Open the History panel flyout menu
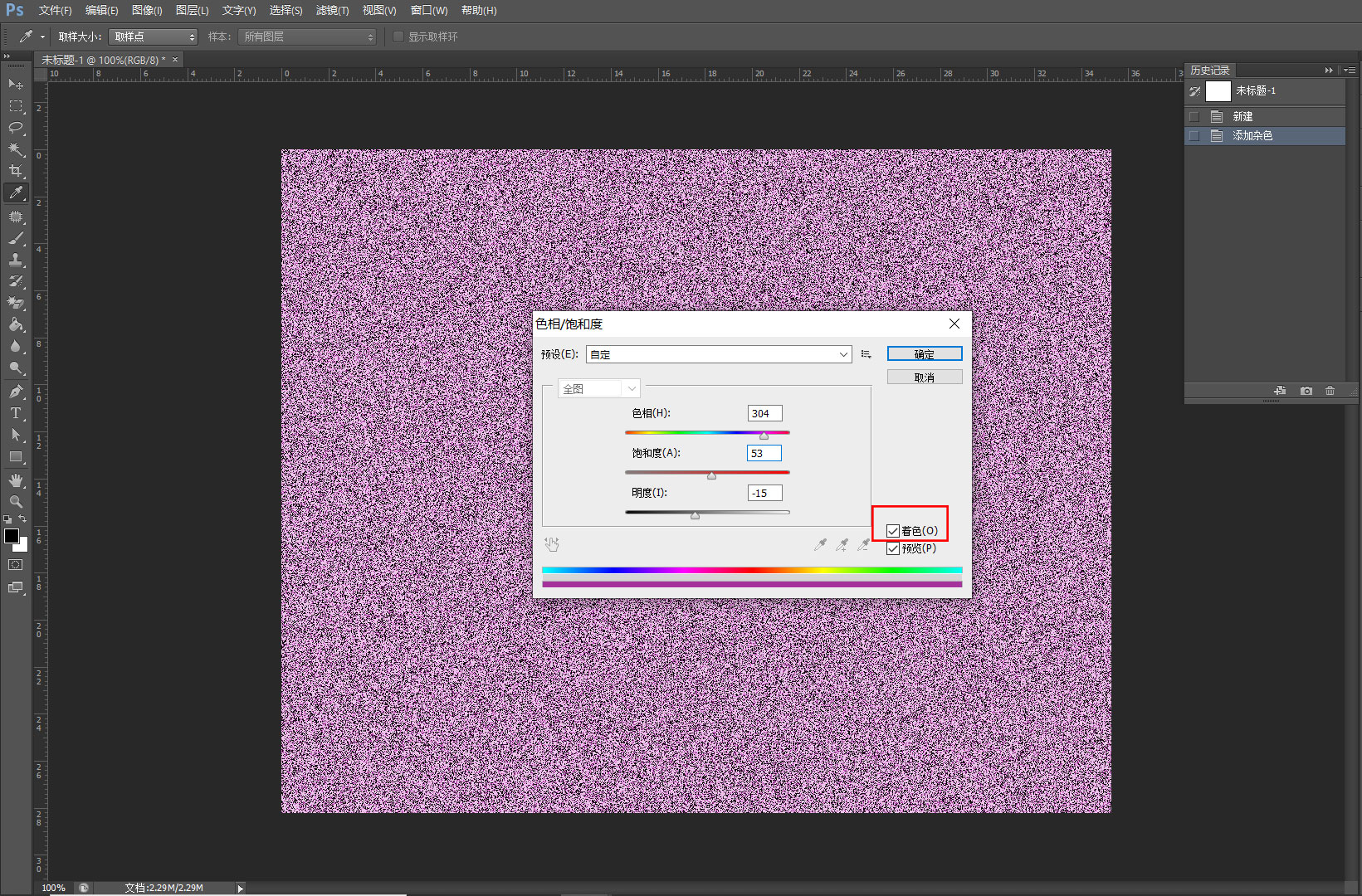This screenshot has width=1362, height=896. 1348,71
